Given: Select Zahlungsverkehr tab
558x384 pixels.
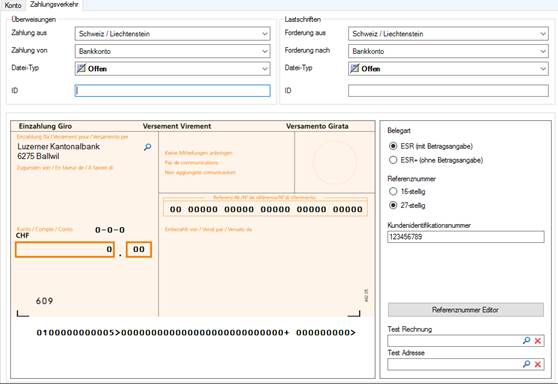Looking at the screenshot, I should tap(54, 5).
